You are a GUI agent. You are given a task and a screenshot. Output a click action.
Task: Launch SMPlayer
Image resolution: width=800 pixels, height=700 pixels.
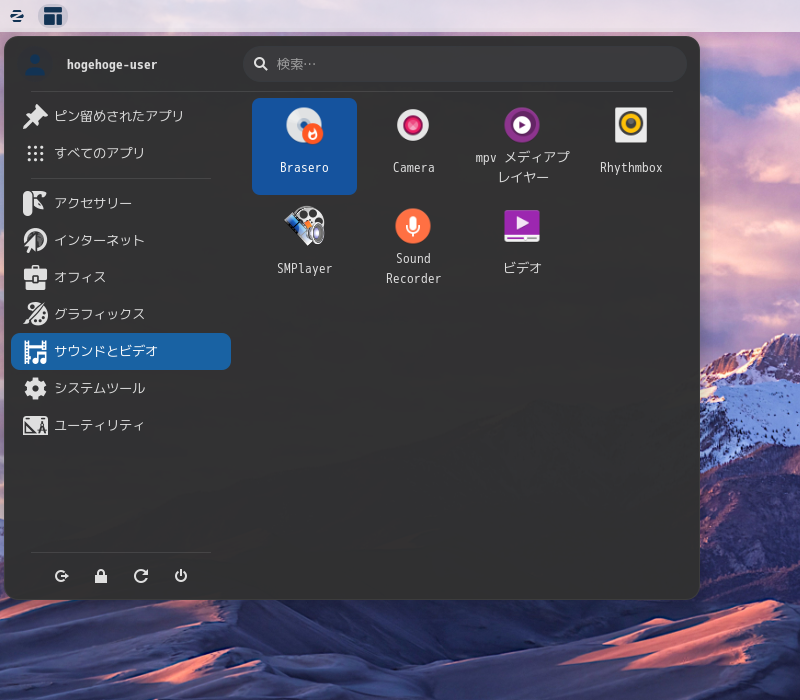(x=304, y=246)
